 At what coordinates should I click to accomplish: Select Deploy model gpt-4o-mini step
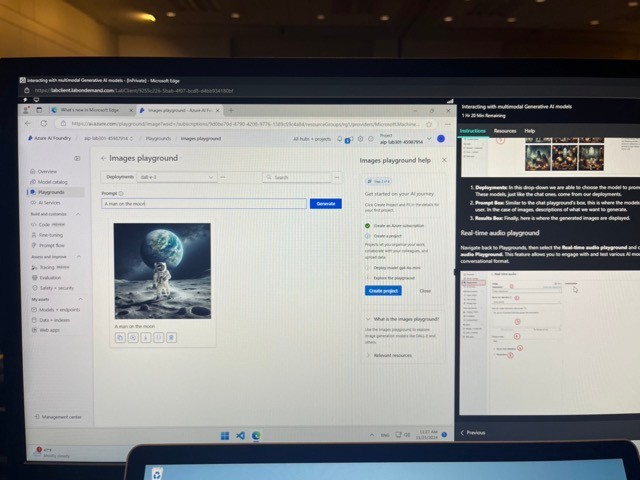pyautogui.click(x=393, y=268)
